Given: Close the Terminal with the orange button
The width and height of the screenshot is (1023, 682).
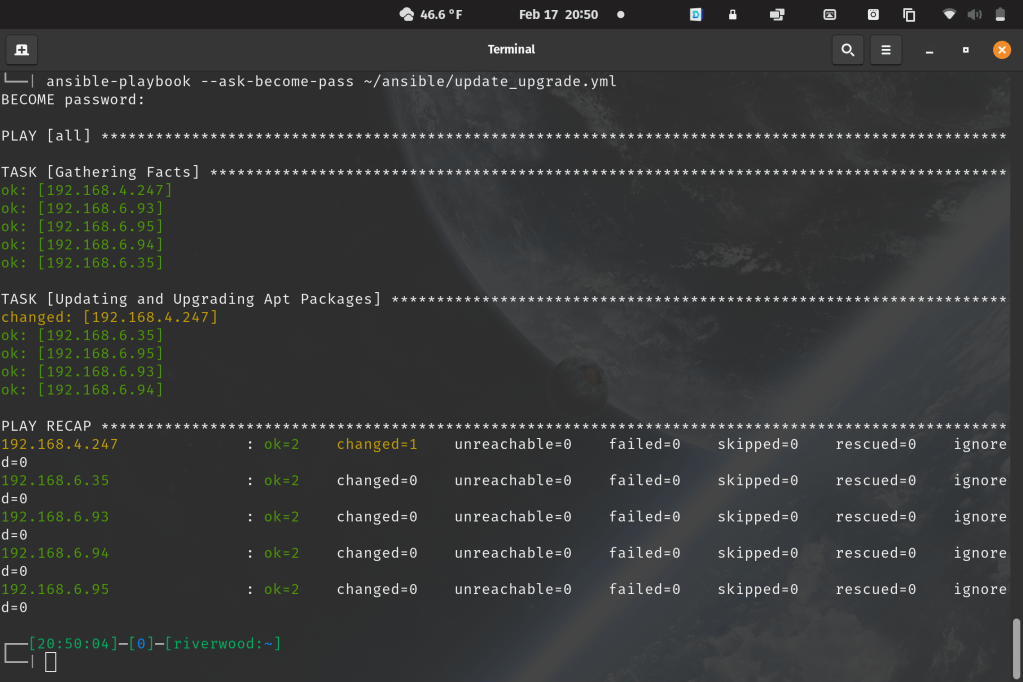Looking at the screenshot, I should pyautogui.click(x=1001, y=49).
